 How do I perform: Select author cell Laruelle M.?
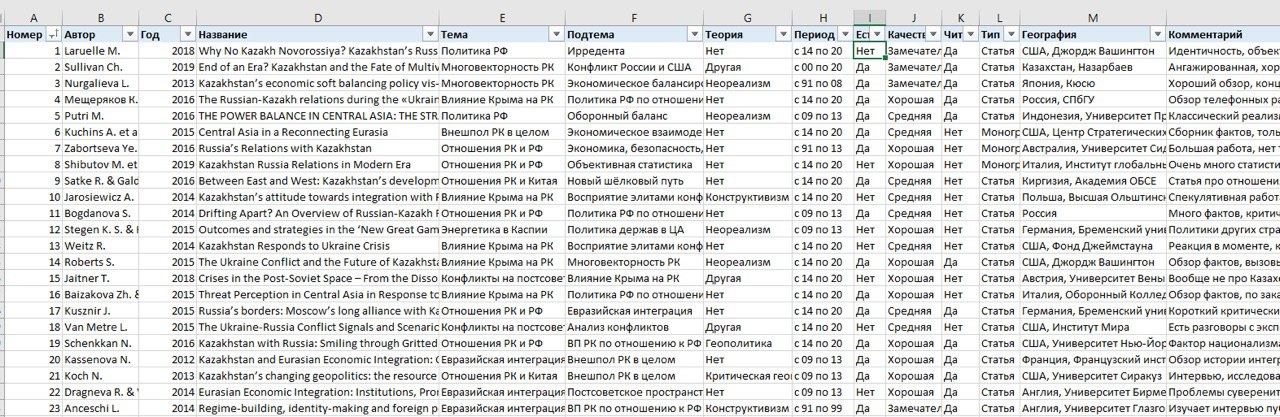[100, 50]
